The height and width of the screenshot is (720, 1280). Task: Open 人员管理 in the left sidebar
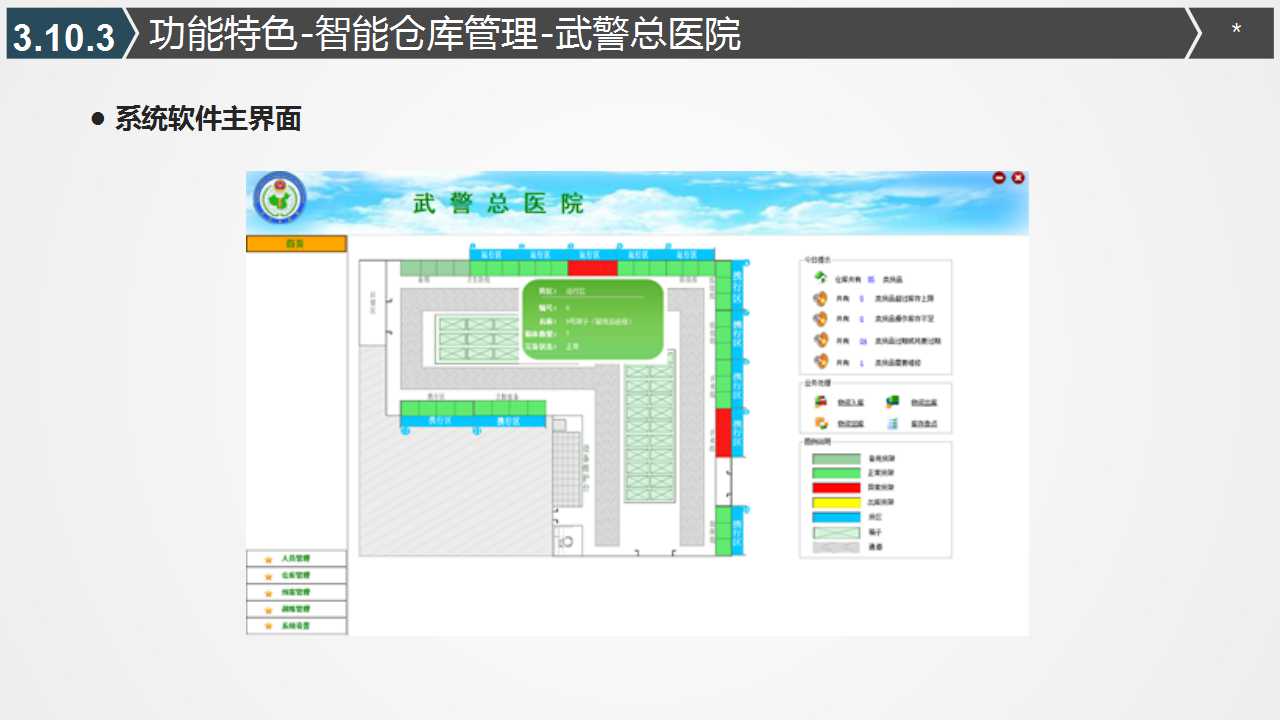[x=296, y=559]
